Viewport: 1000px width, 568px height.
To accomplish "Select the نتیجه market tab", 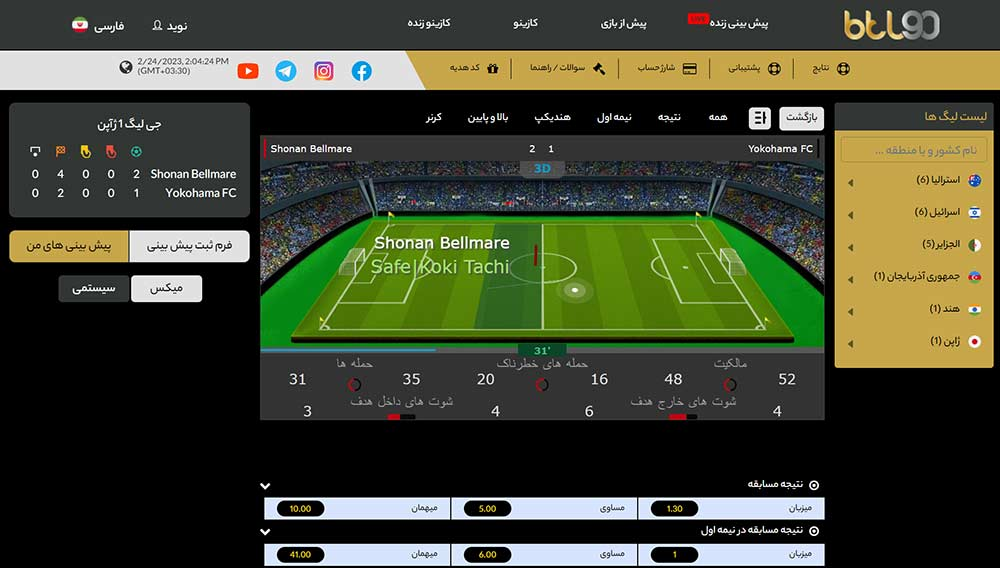I will [669, 117].
